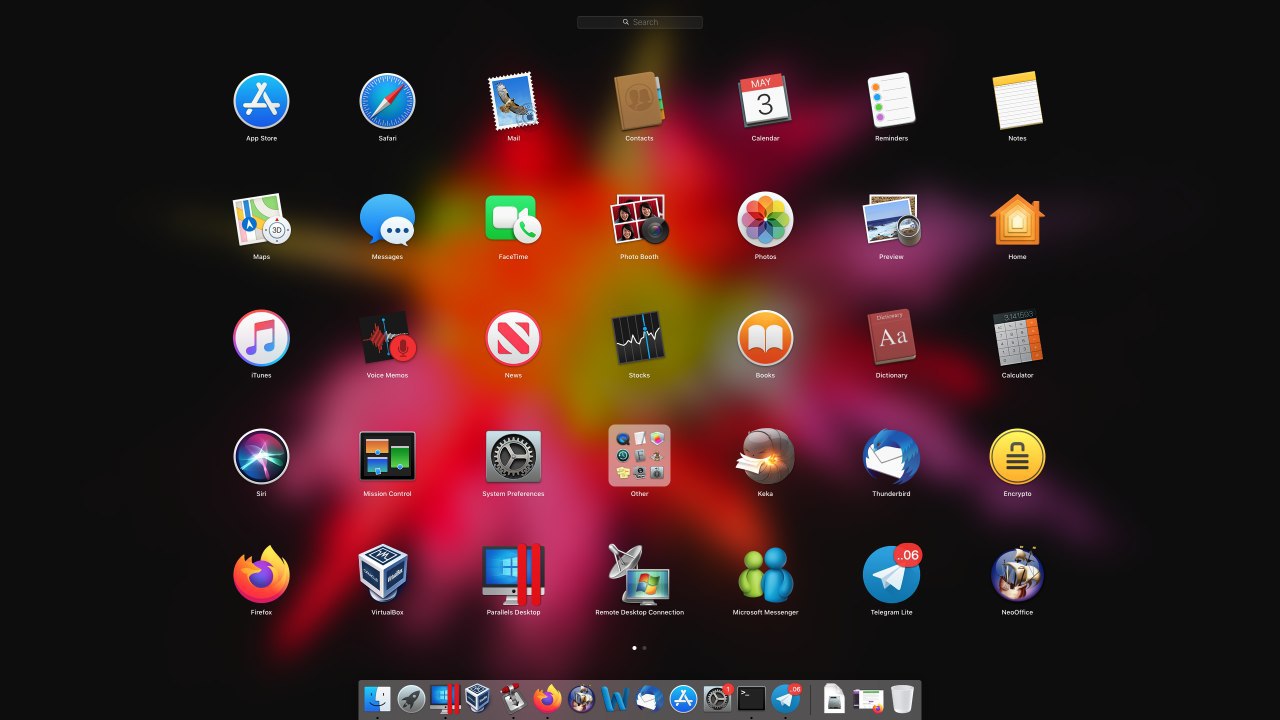Open Finder in the Dock
This screenshot has height=720, width=1280.
pyautogui.click(x=377, y=699)
